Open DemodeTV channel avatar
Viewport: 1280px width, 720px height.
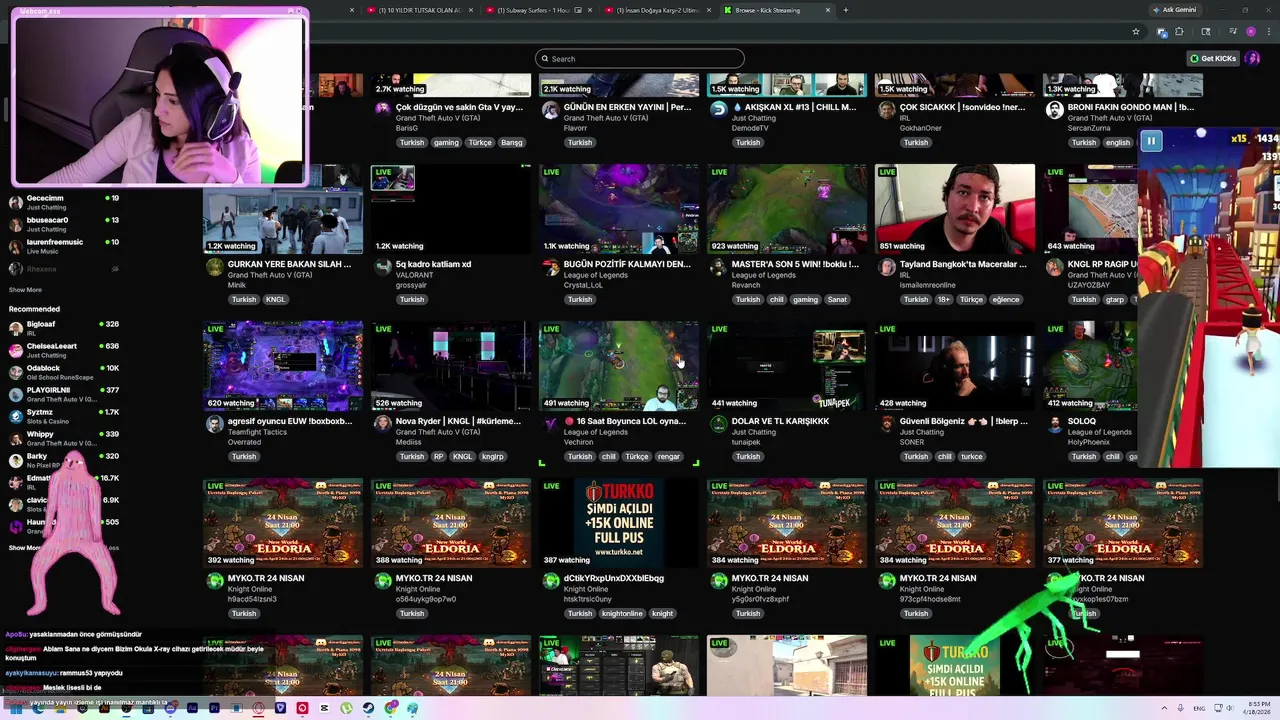[718, 110]
